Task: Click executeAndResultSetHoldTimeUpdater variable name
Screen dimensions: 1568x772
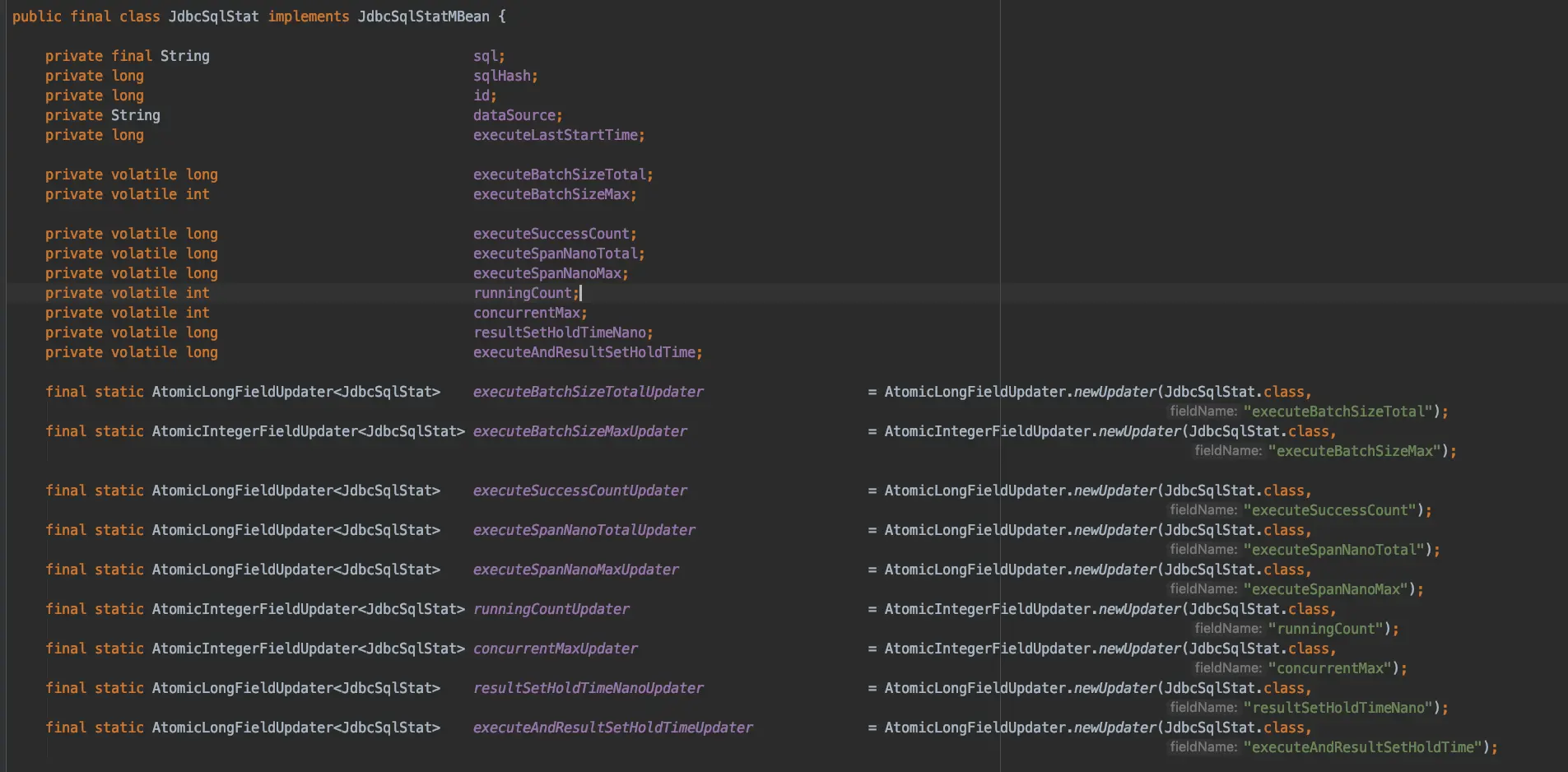Action: tap(613, 728)
